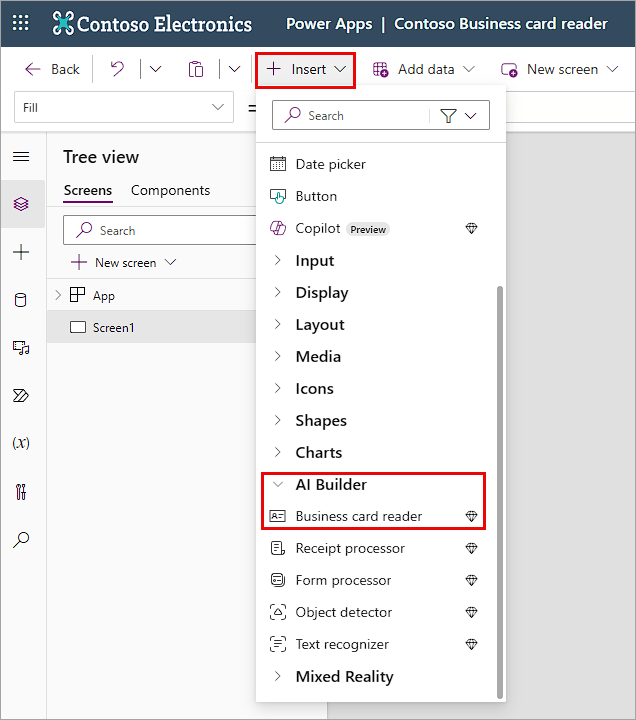Click the Undo icon in the toolbar
Screen dimensions: 636x720
click(118, 69)
